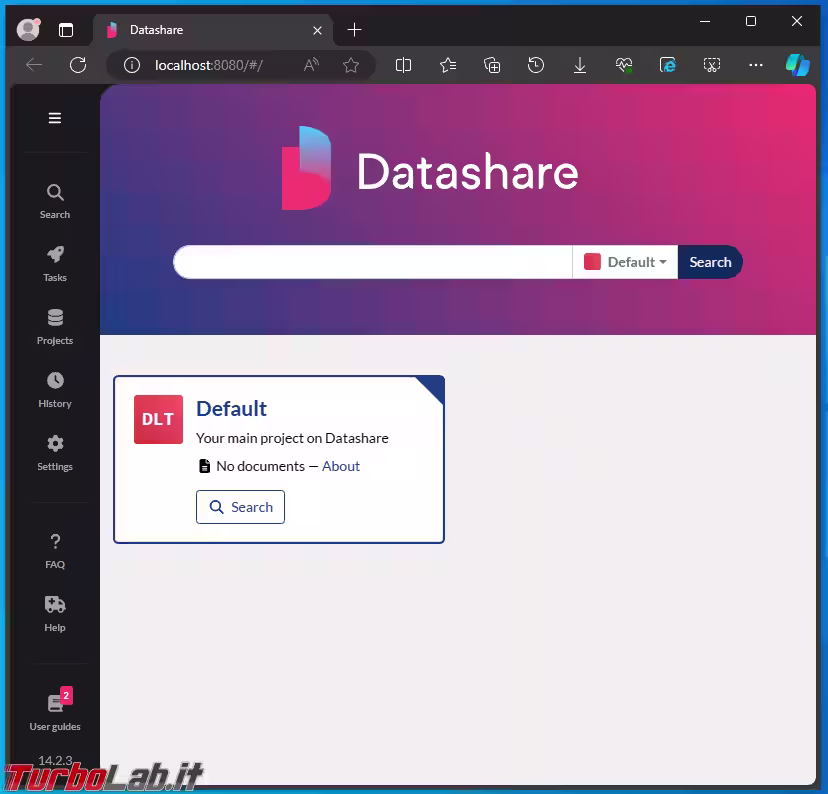Viewport: 828px width, 794px height.
Task: Expand the Default project dropdown in search bar
Action: point(625,262)
